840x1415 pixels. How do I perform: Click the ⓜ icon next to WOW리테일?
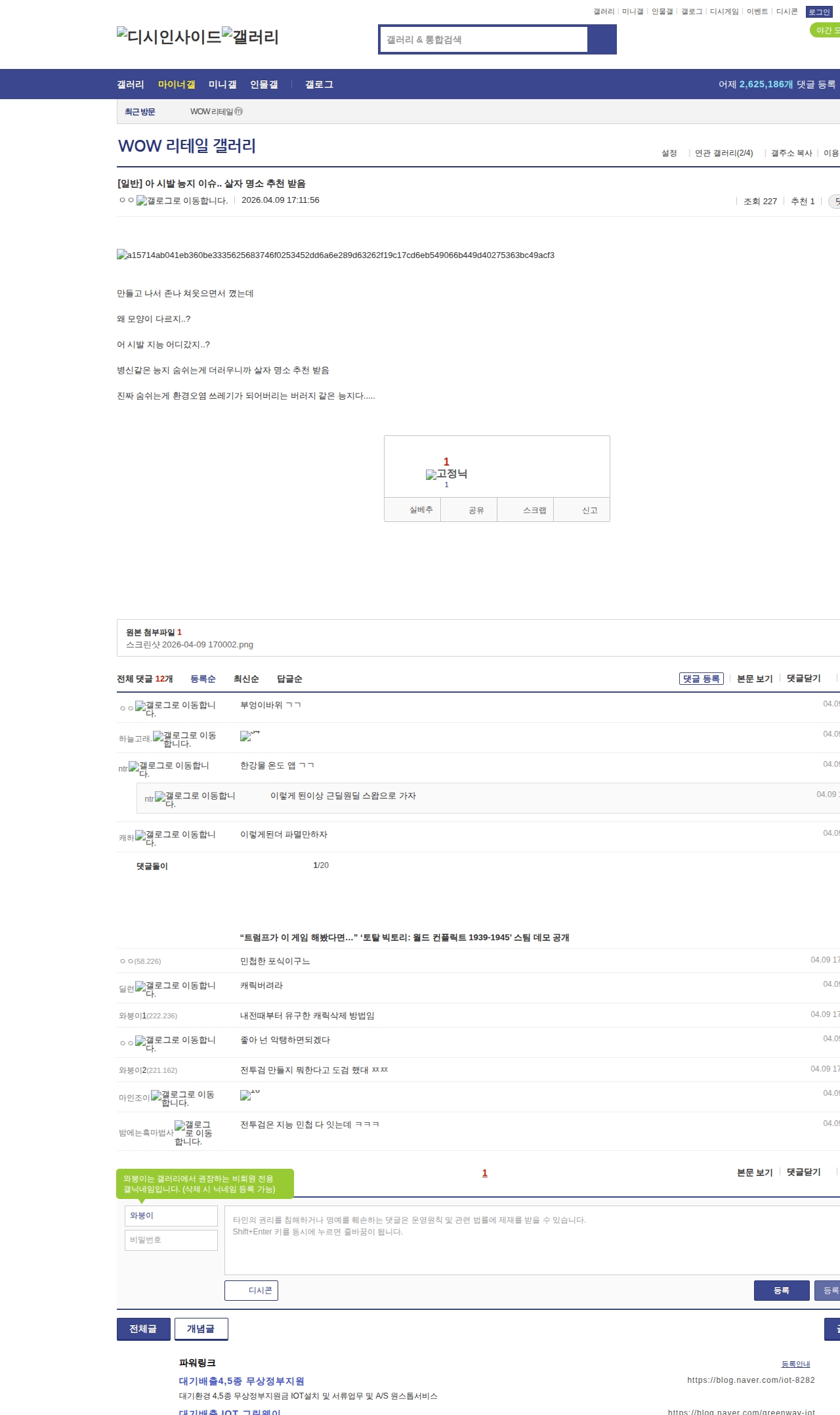239,112
